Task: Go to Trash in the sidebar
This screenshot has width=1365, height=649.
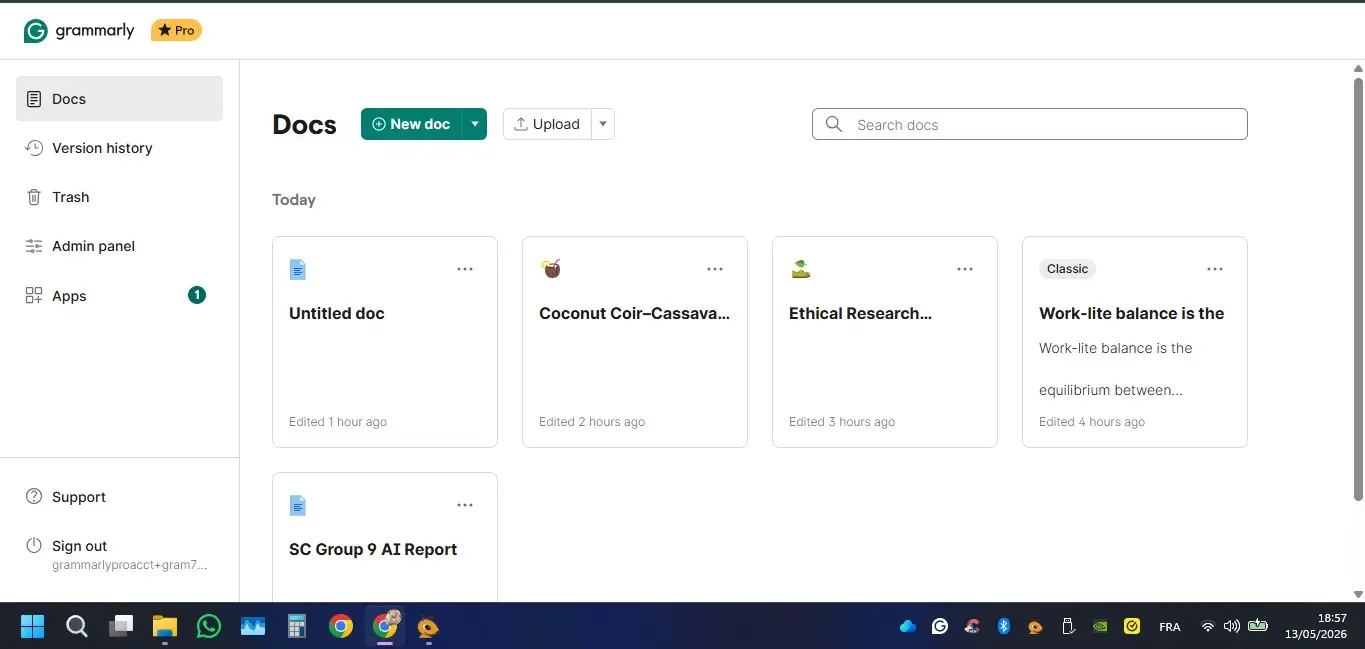Action: coord(119,197)
